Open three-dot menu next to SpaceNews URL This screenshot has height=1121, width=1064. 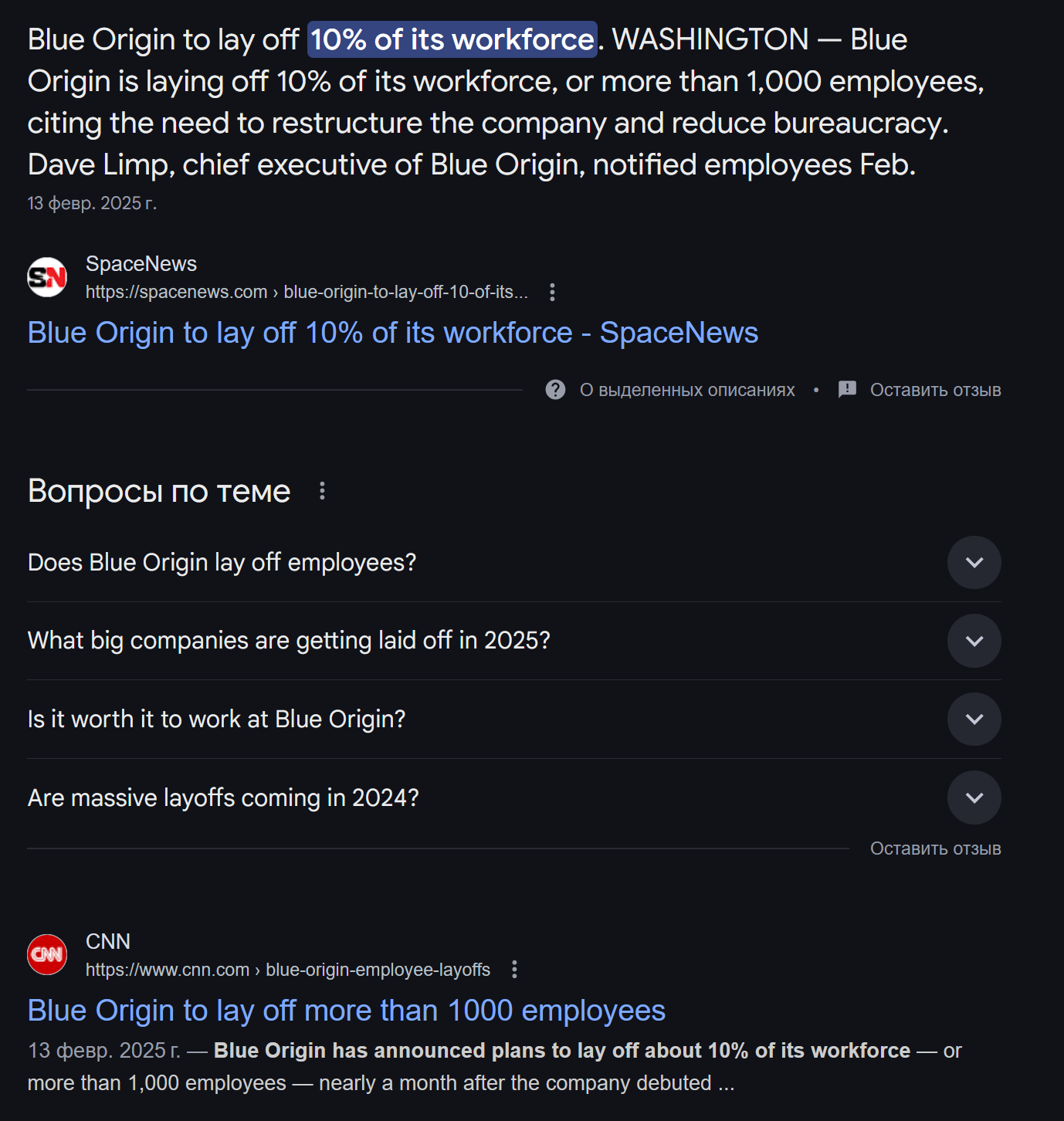552,292
